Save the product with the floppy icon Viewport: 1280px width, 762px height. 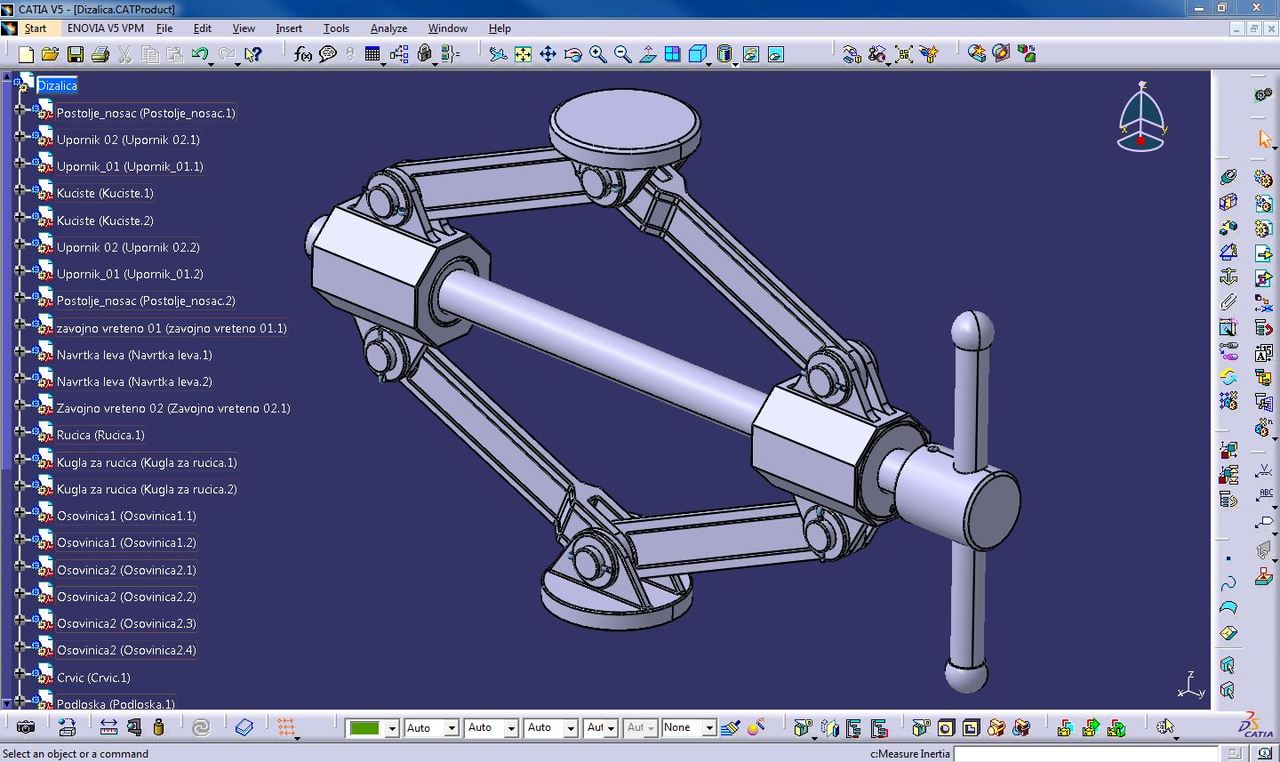[75, 54]
